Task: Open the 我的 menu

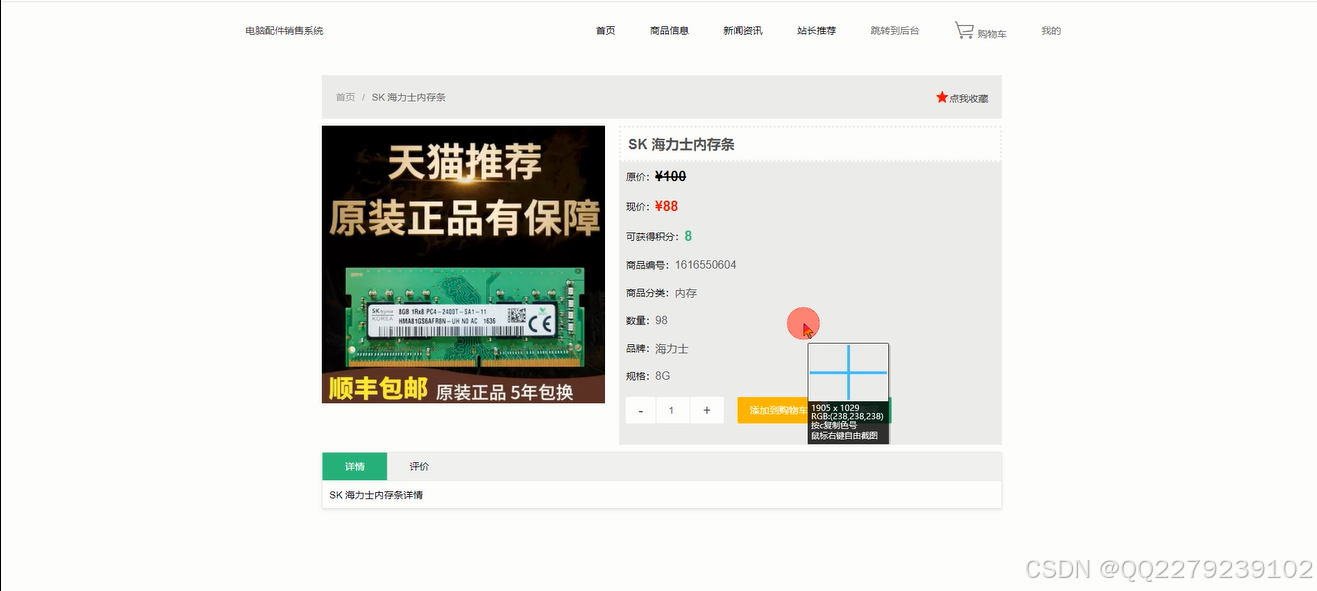Action: click(1051, 31)
